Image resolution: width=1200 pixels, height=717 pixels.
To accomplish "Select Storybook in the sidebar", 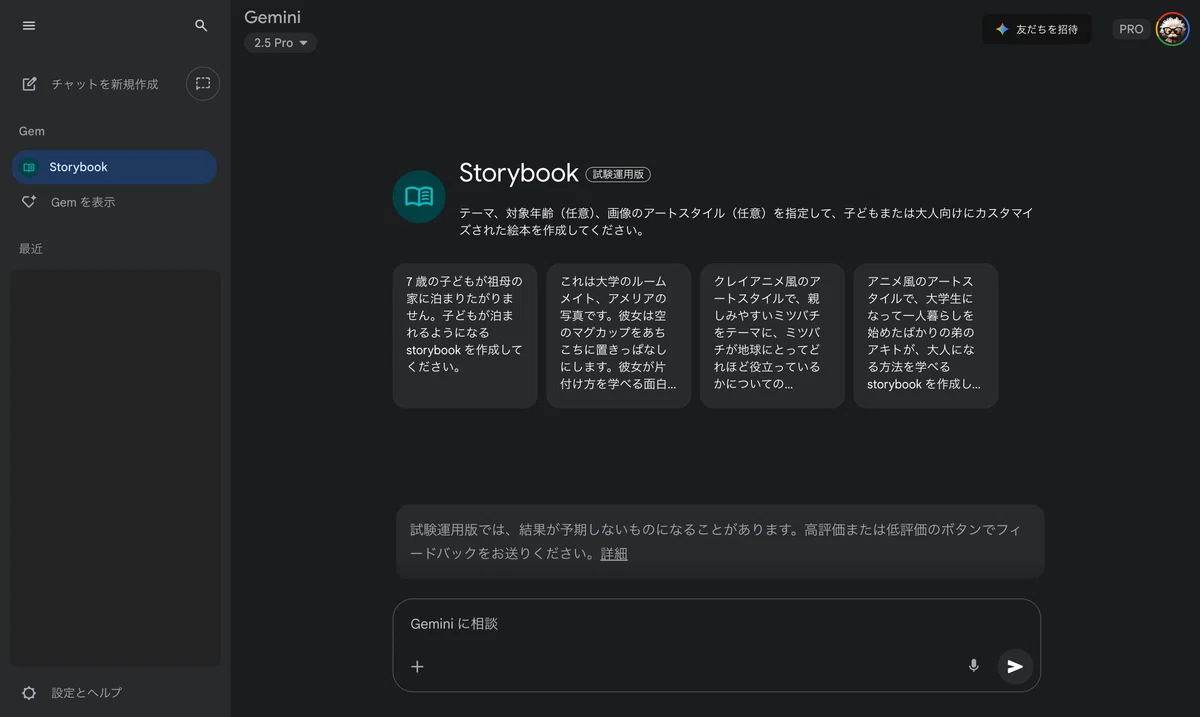I will coord(114,167).
